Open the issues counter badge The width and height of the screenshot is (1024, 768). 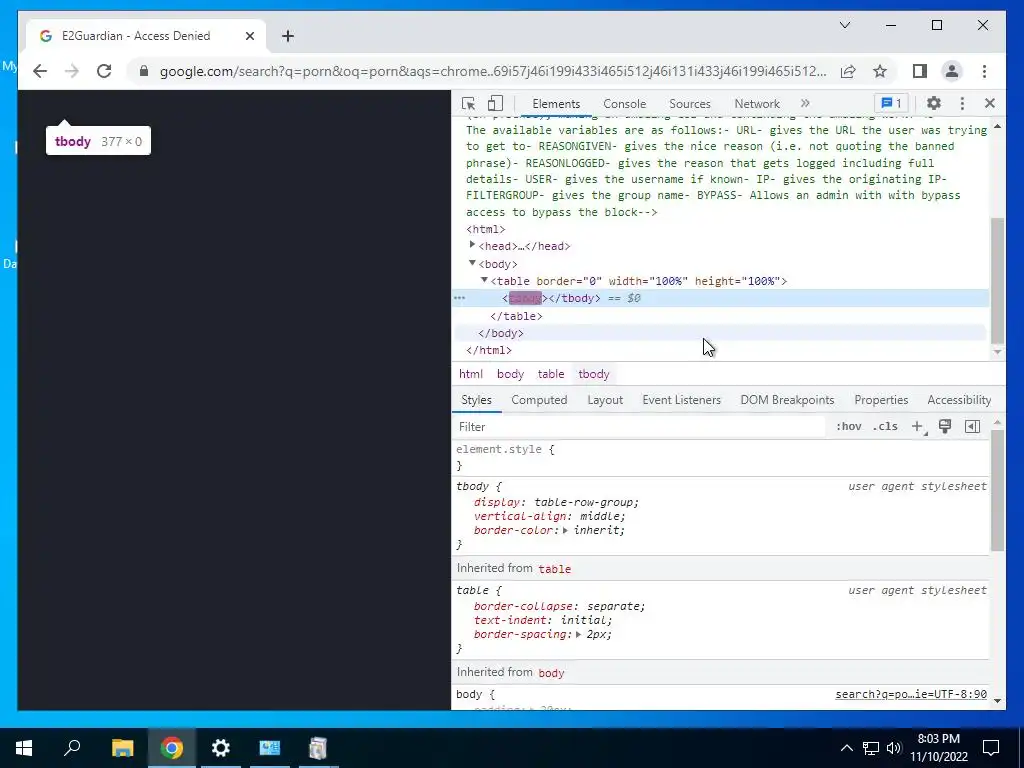891,103
